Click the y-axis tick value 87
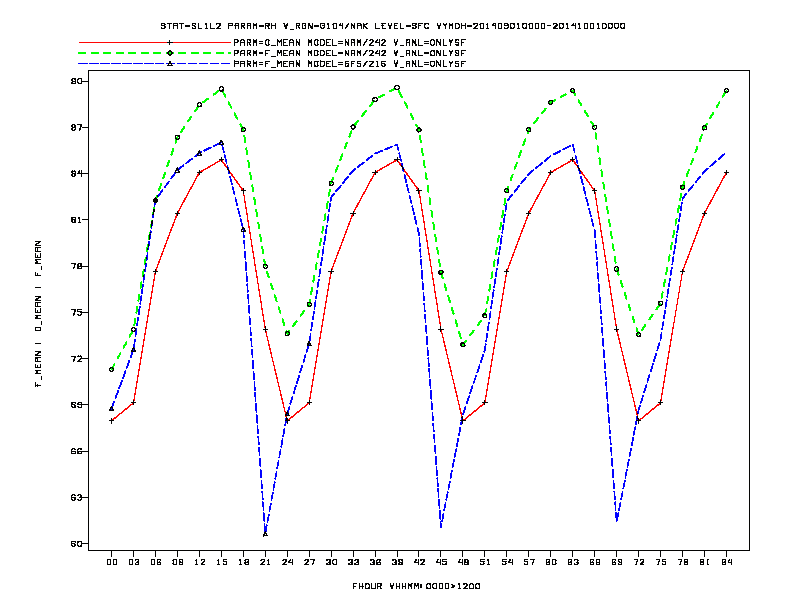The width and height of the screenshot is (792, 612). [76, 128]
